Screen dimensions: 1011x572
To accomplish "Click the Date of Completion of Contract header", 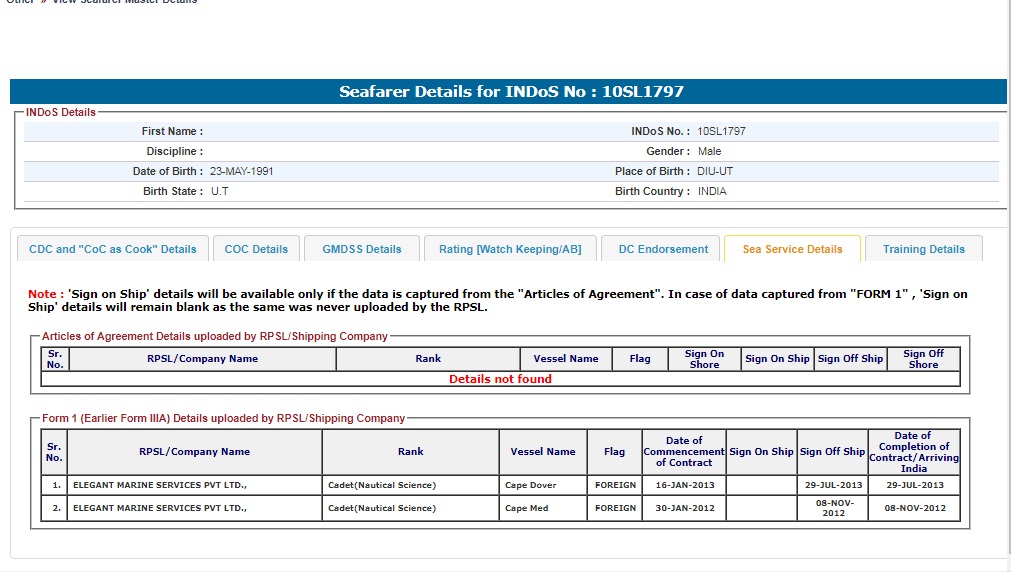I will (913, 452).
